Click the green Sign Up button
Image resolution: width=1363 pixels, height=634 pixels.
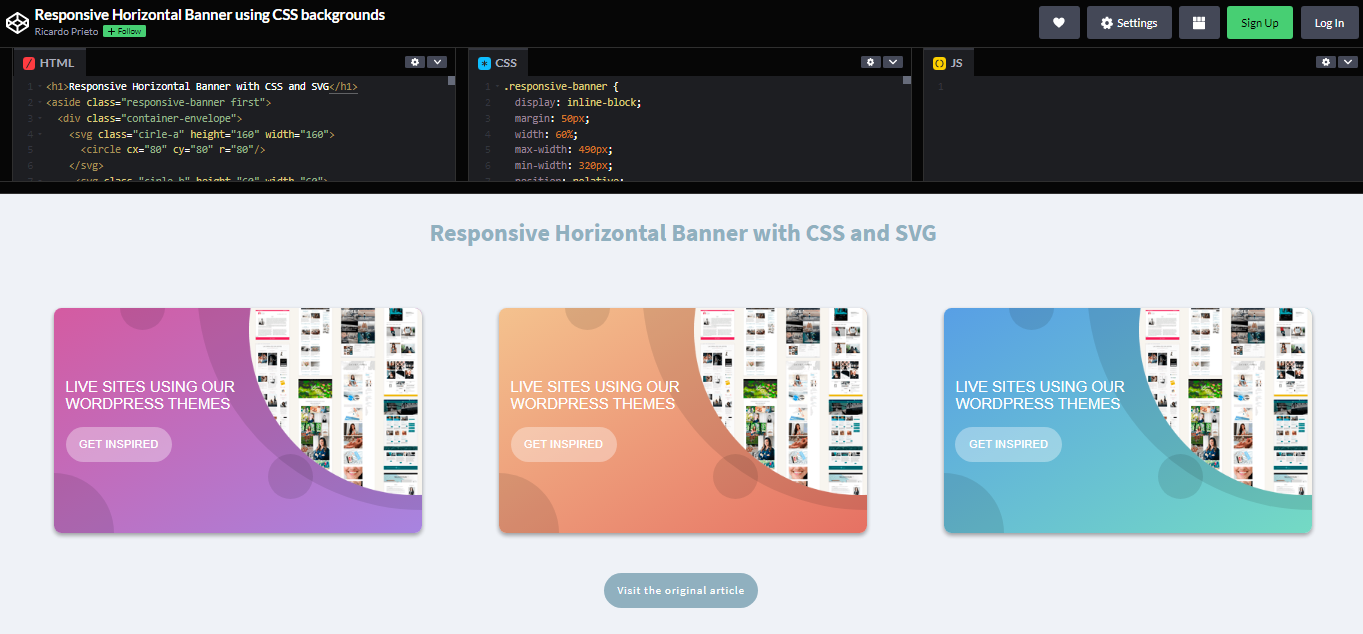[x=1259, y=22]
